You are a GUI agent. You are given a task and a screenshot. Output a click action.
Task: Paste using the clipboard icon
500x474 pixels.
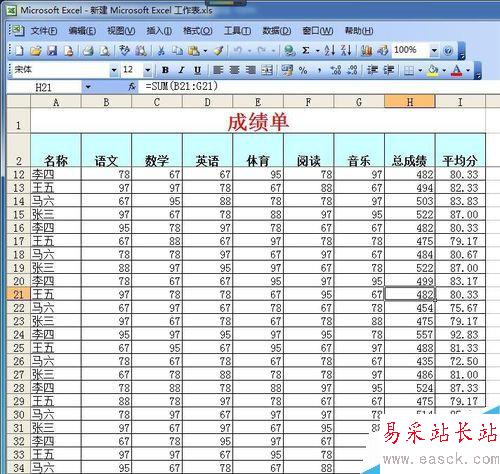click(x=194, y=51)
